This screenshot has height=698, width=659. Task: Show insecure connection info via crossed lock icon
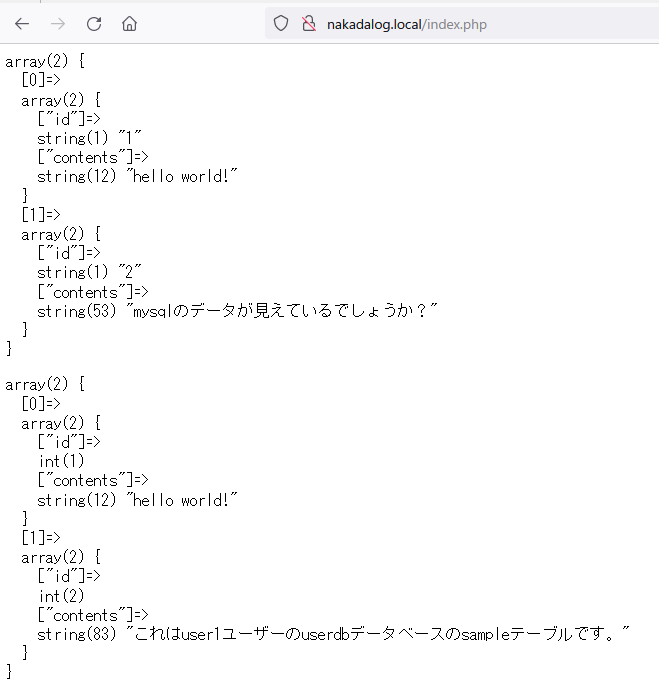308,23
